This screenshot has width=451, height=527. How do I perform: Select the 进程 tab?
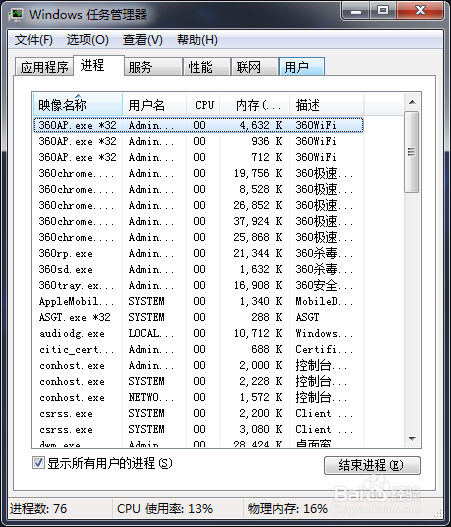99,66
